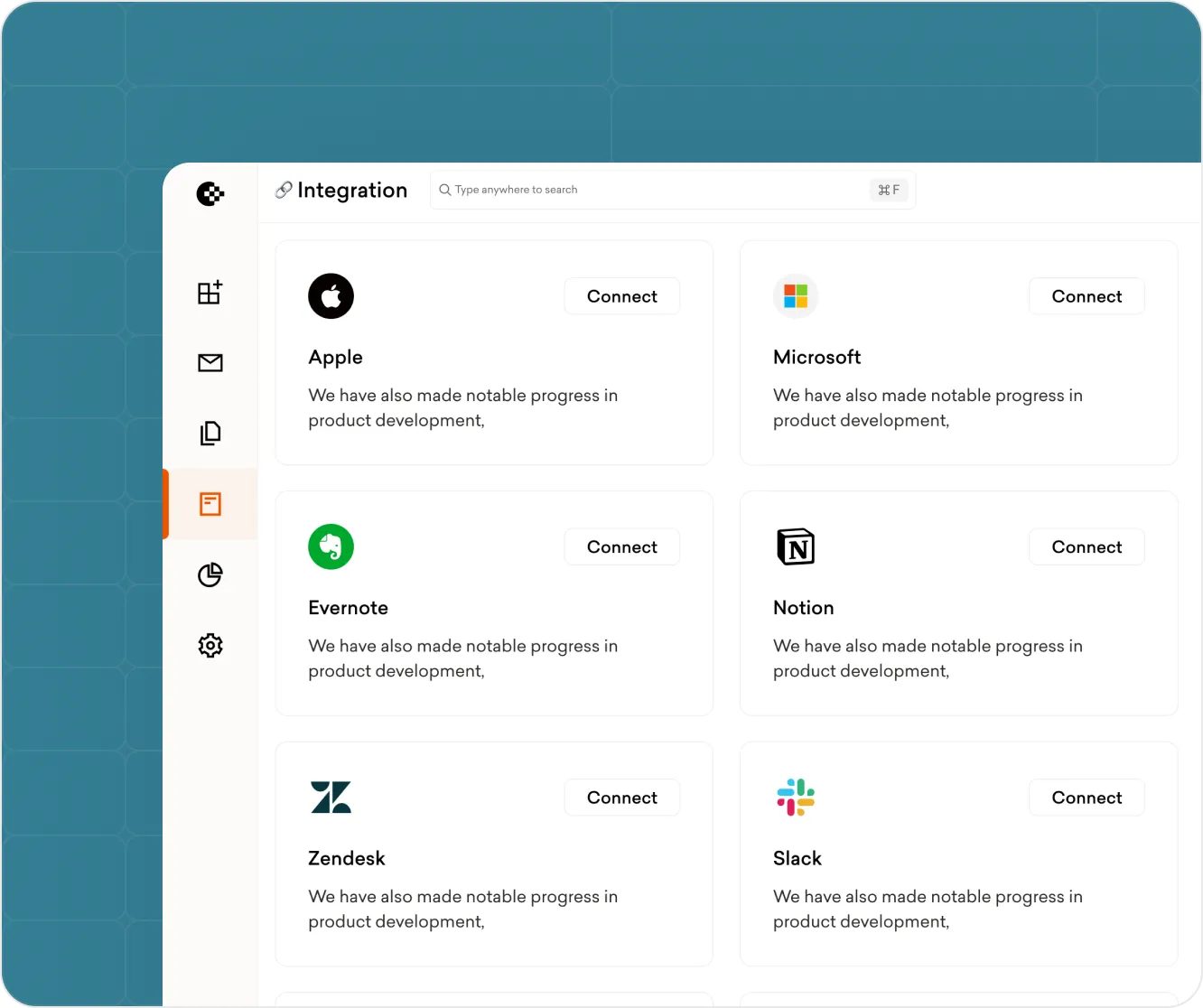Viewport: 1203px width, 1008px height.
Task: Focus the 'Type anywhere to search' field
Action: 673,190
